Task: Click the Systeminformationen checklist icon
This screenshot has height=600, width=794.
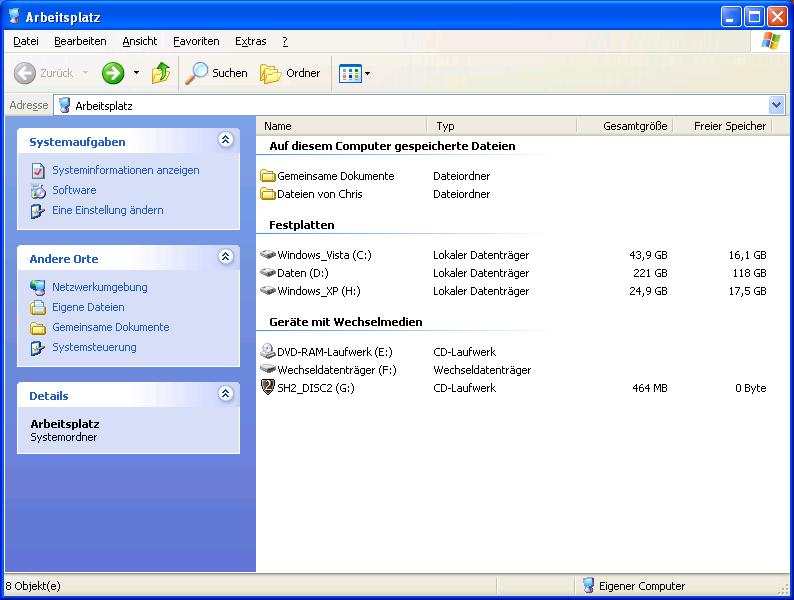Action: (38, 171)
